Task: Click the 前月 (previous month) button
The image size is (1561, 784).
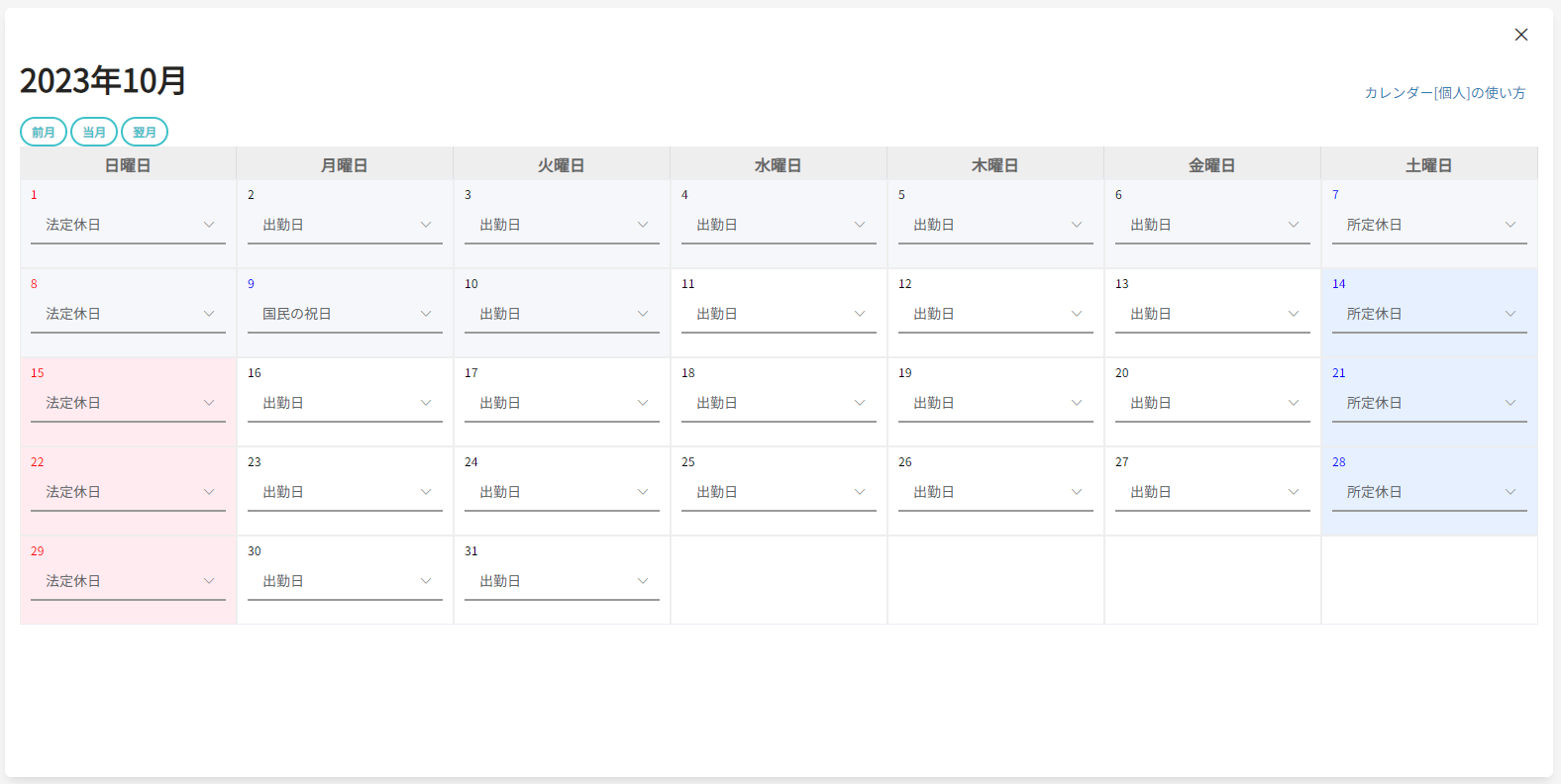Action: click(44, 132)
